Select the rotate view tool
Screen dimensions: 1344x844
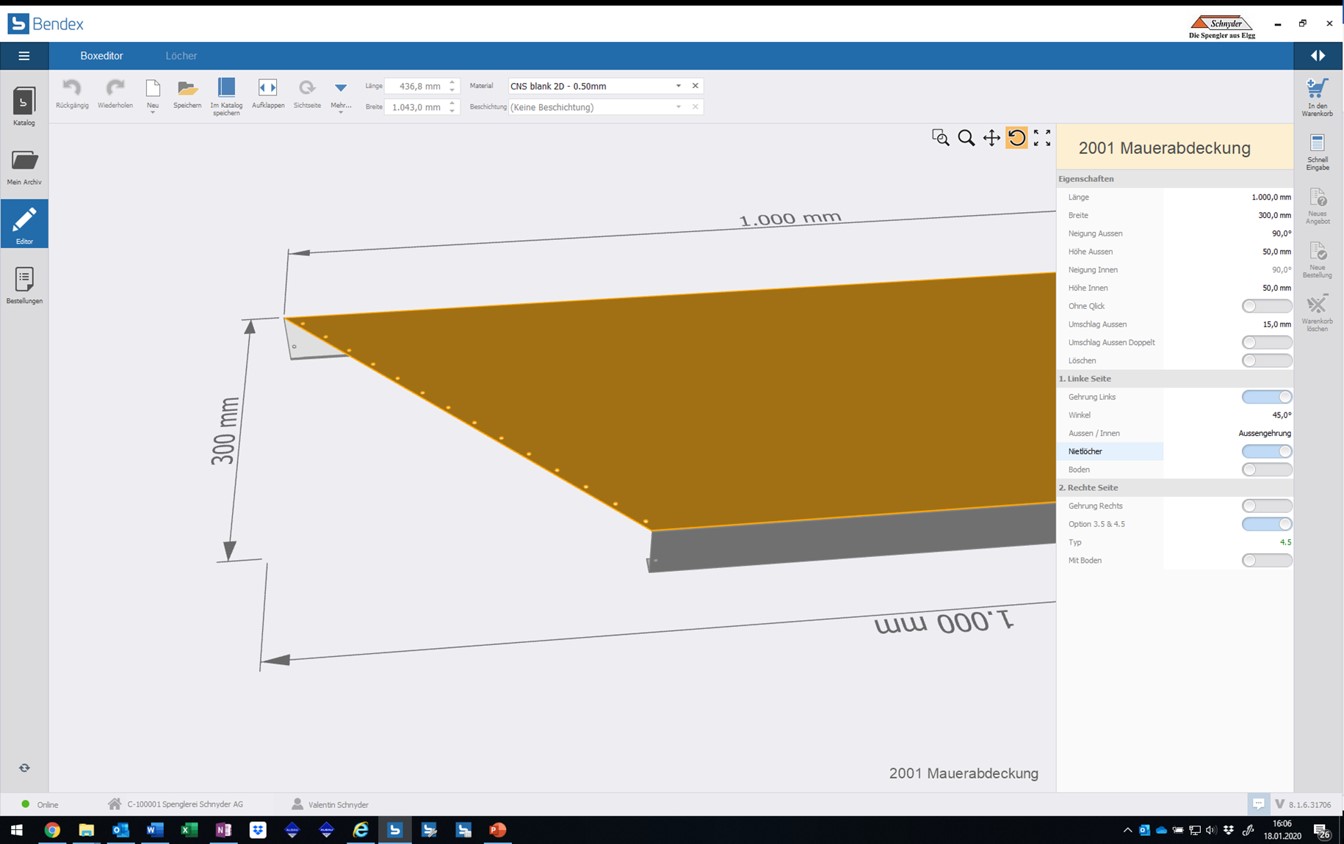click(1016, 138)
